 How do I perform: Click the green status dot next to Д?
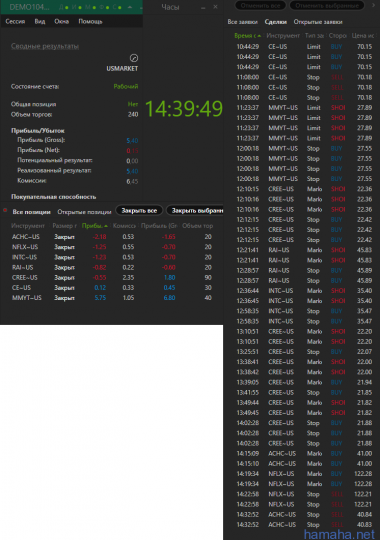pyautogui.click(x=66, y=7)
